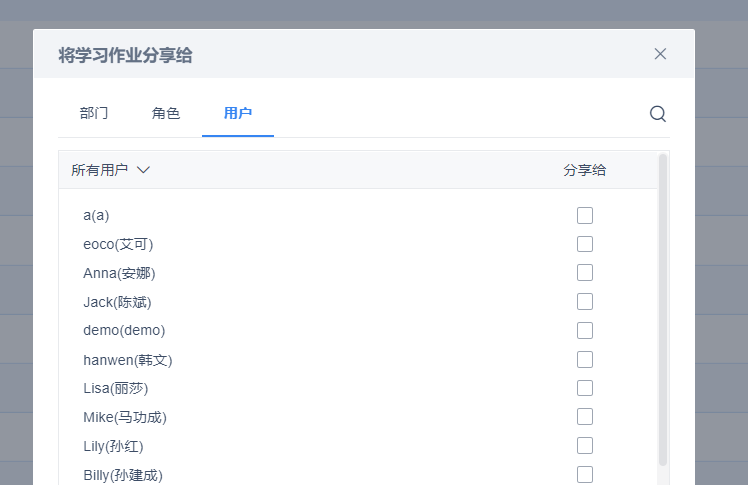The image size is (748, 485).
Task: Check the share box for eoco(艾可)
Action: (x=585, y=244)
